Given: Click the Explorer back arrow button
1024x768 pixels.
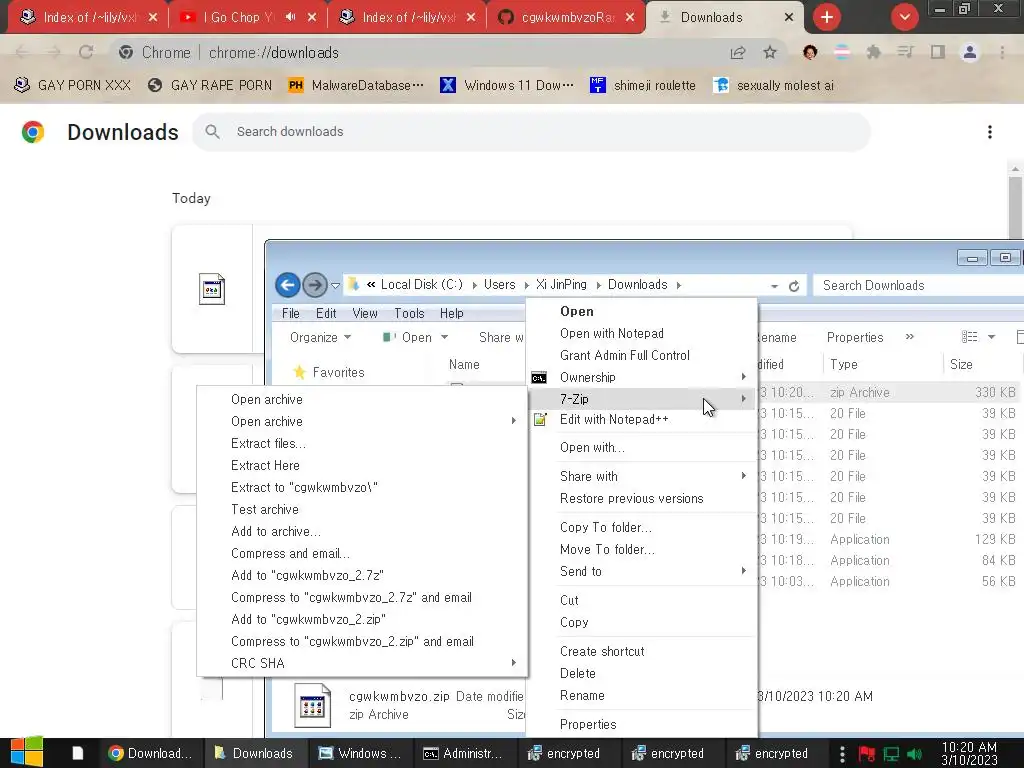Looking at the screenshot, I should [x=287, y=285].
